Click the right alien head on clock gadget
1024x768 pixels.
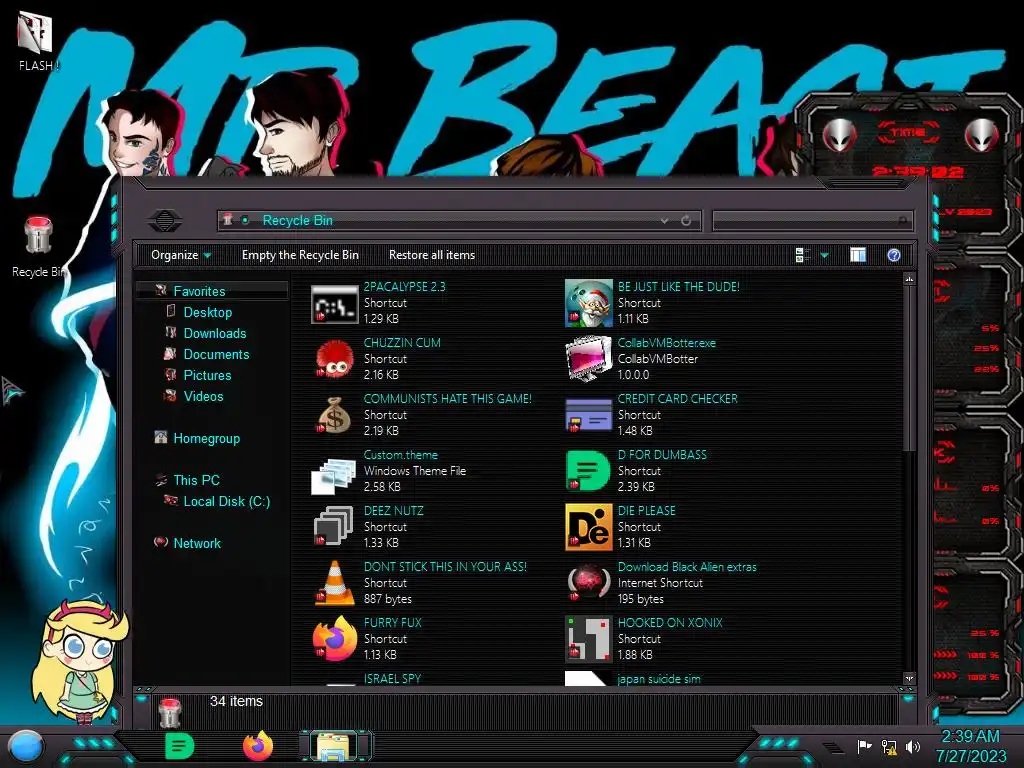click(982, 136)
